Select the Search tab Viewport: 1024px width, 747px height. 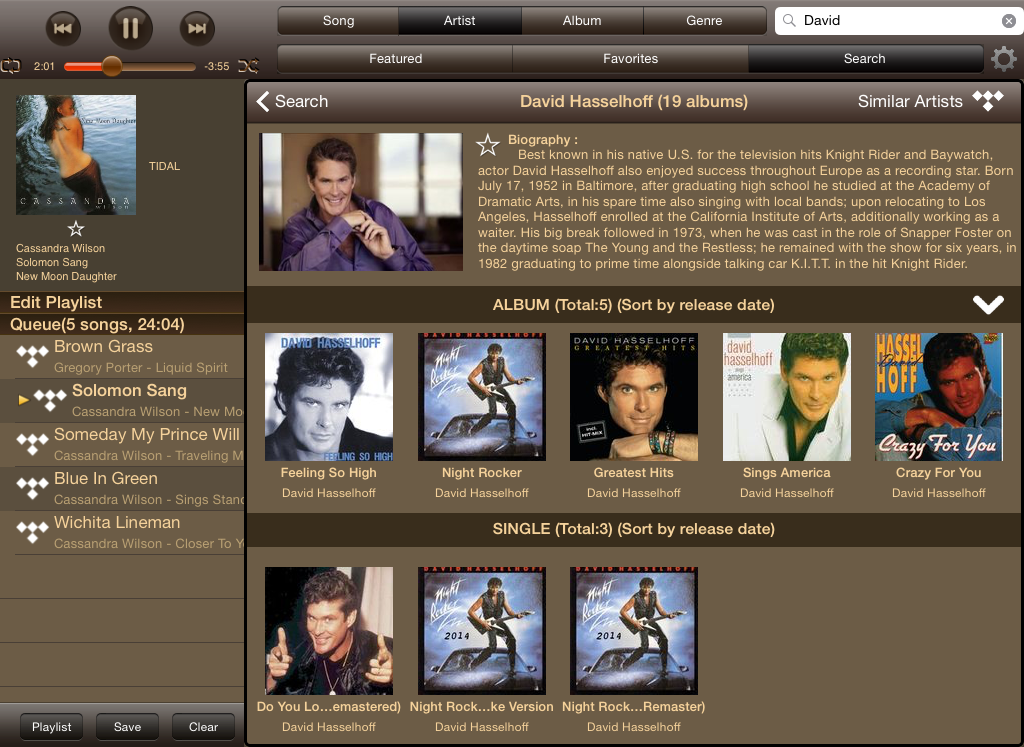865,59
